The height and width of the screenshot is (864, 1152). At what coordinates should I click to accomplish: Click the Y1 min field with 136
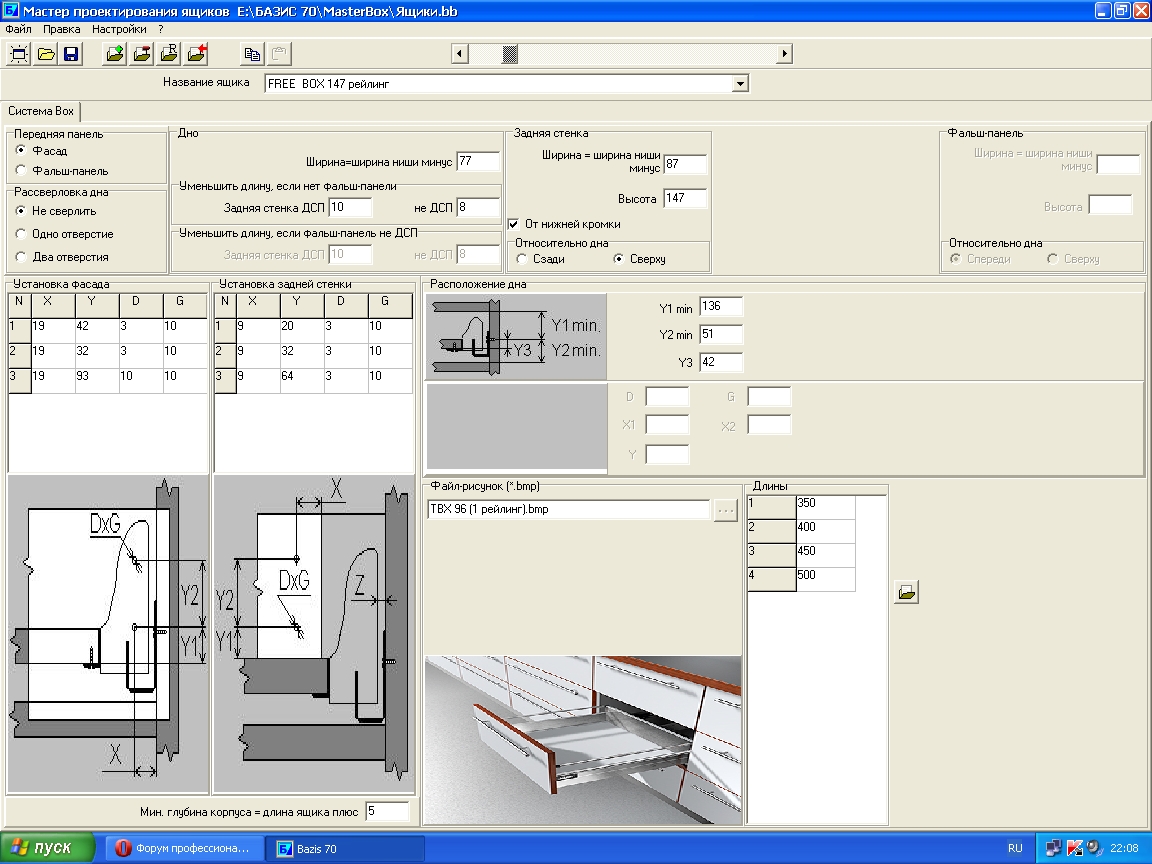721,307
